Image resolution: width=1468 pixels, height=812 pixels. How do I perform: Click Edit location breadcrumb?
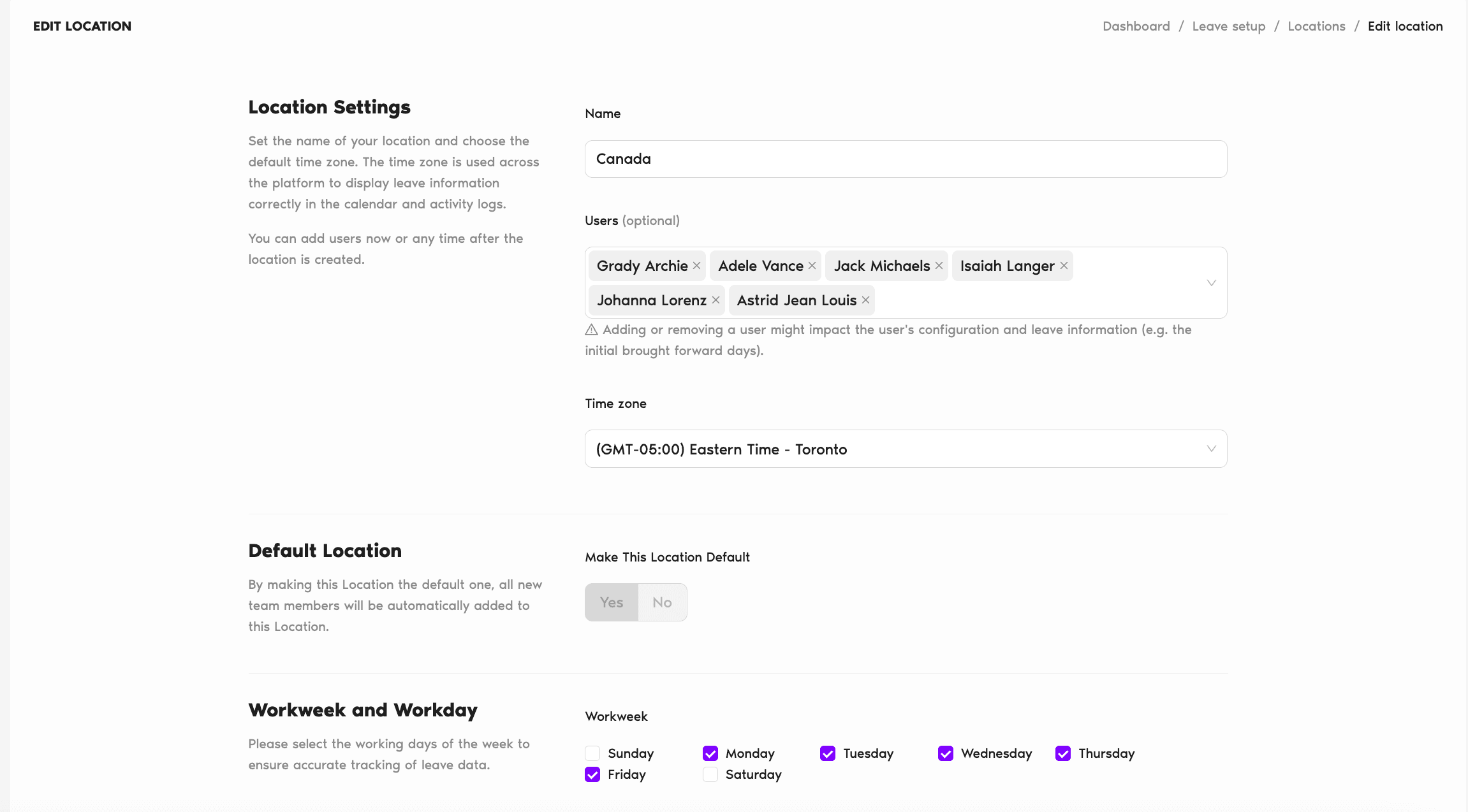click(x=1405, y=26)
